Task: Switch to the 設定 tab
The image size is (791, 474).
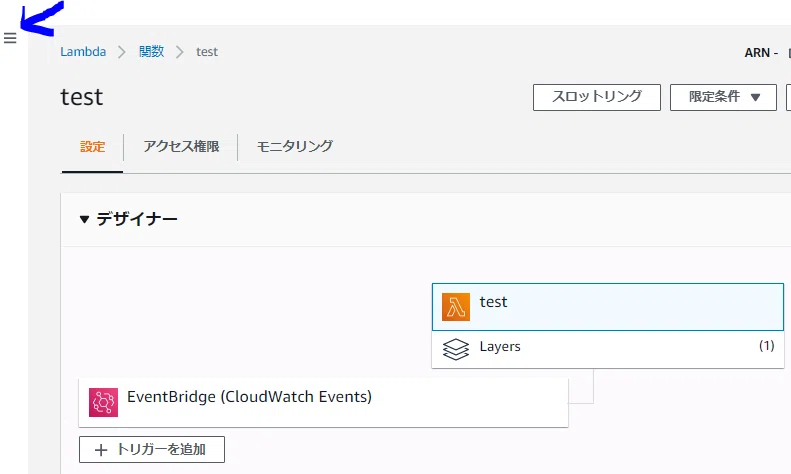Action: tap(92, 147)
